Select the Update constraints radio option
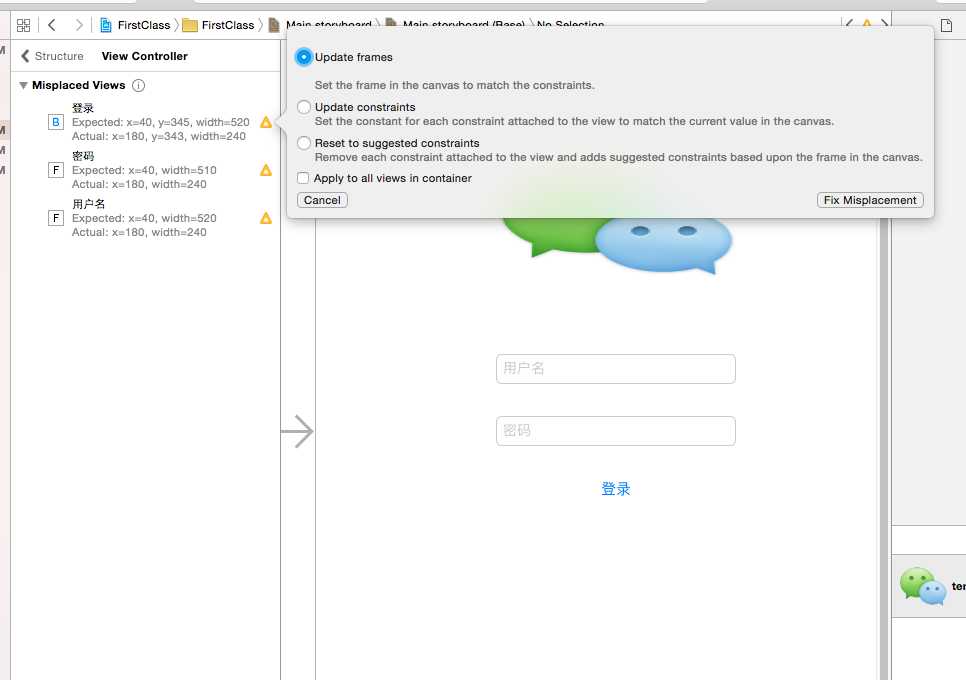The width and height of the screenshot is (966, 680). (304, 107)
